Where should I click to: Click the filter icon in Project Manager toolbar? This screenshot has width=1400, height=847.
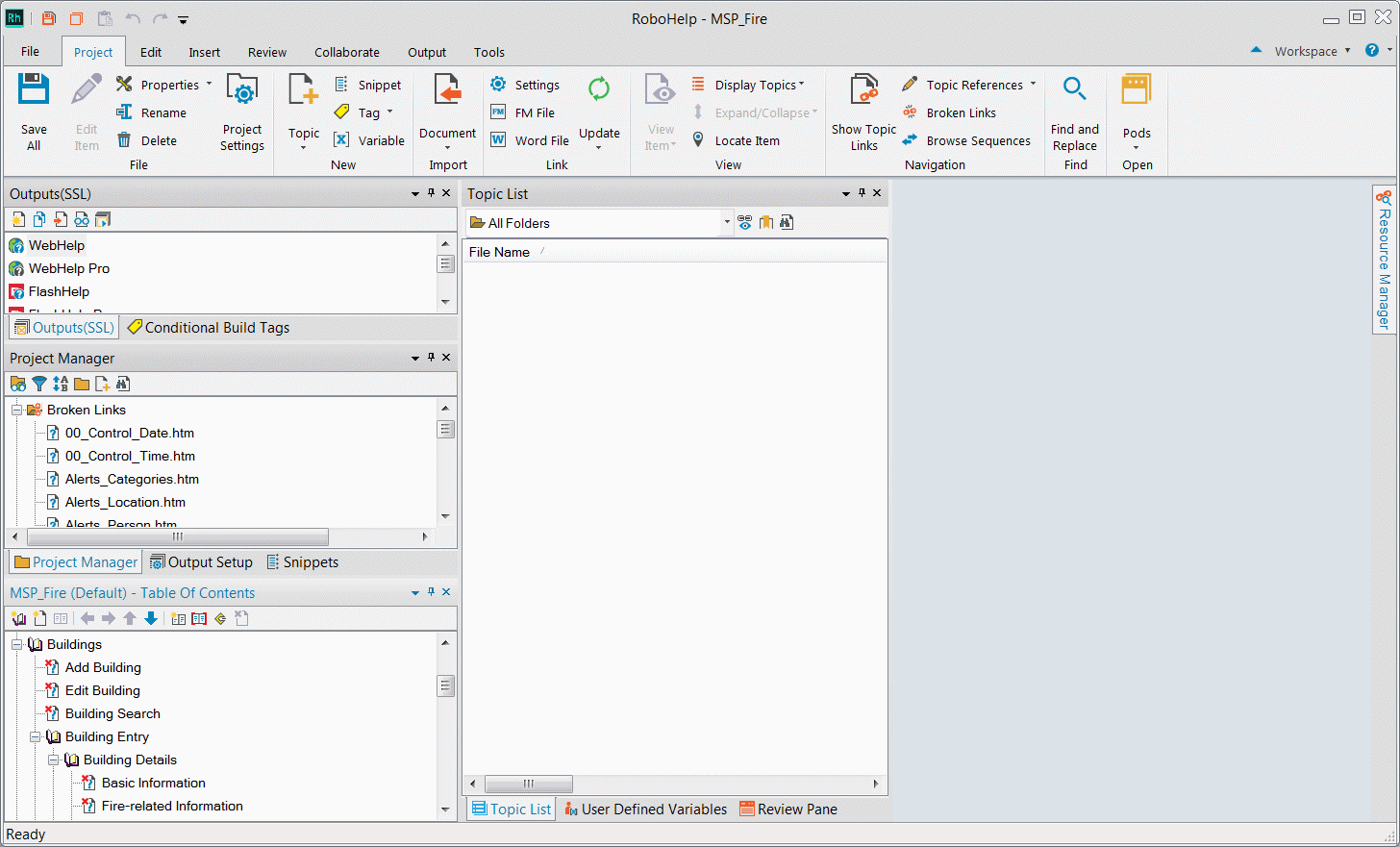(x=39, y=384)
